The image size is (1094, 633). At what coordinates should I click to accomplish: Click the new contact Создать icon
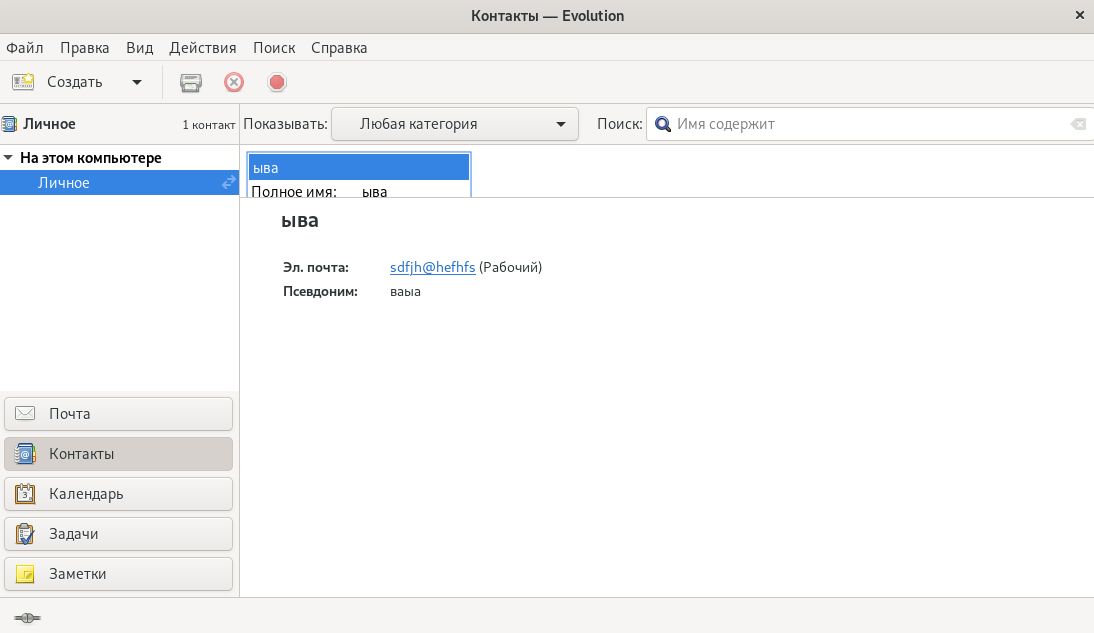tap(23, 82)
